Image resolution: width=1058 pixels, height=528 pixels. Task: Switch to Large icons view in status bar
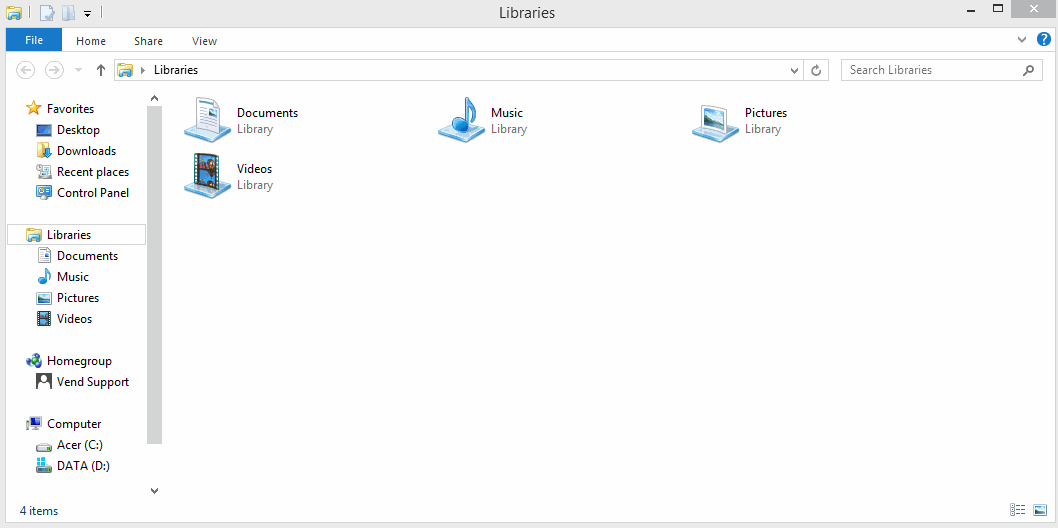pyautogui.click(x=1040, y=510)
